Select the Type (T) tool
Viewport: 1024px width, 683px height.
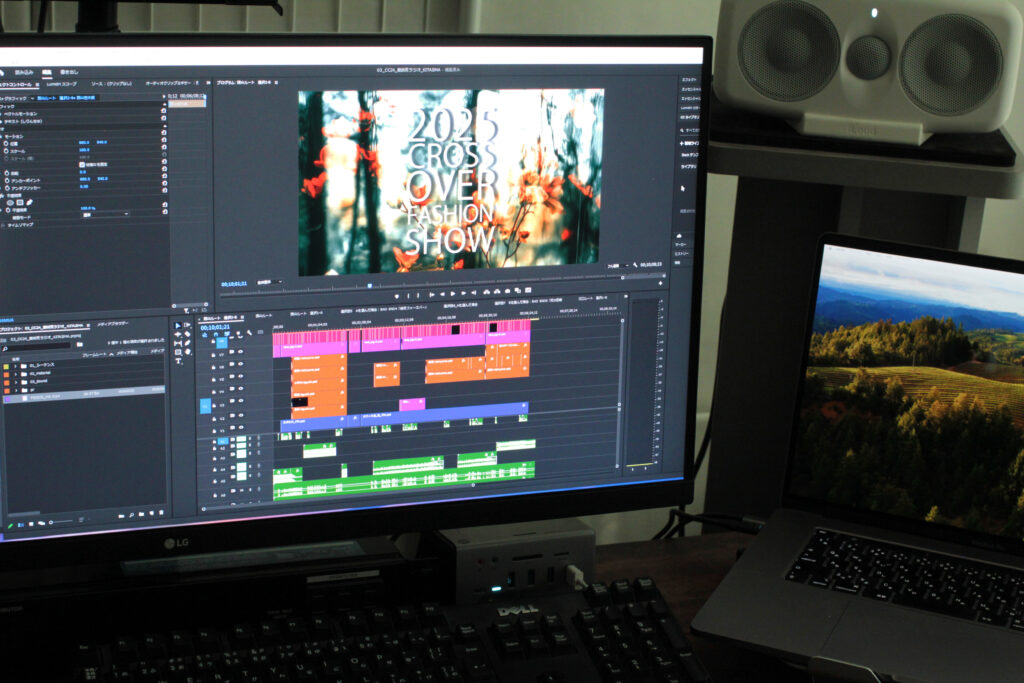point(179,362)
